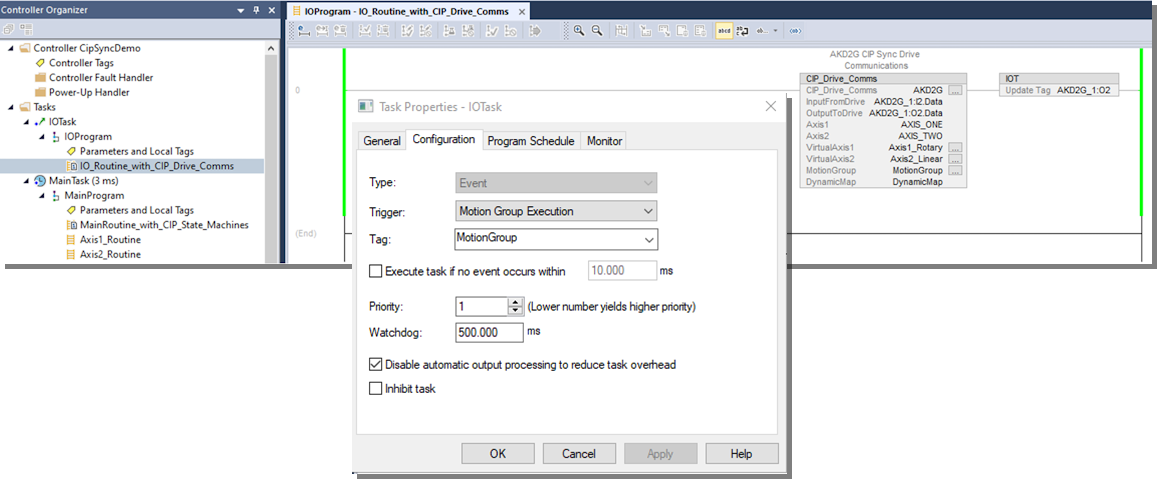Image resolution: width=1157 pixels, height=484 pixels.
Task: Open the ab... toolbar dropdown arrow
Action: [776, 31]
